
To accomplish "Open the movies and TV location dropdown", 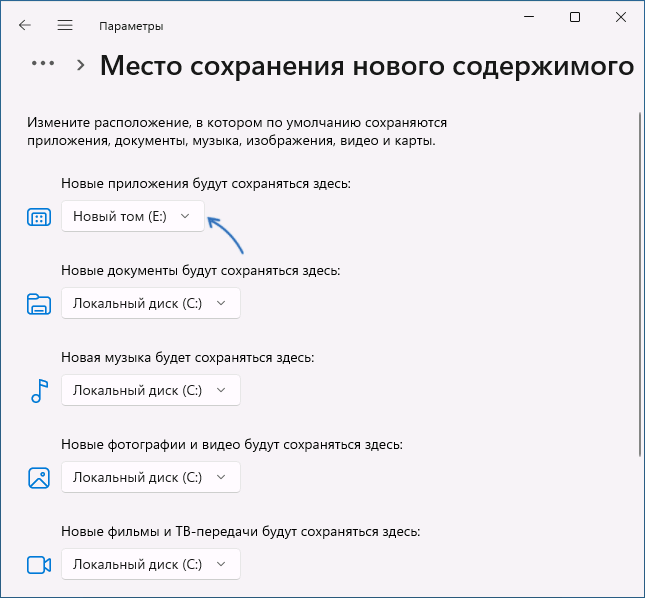I will [151, 564].
